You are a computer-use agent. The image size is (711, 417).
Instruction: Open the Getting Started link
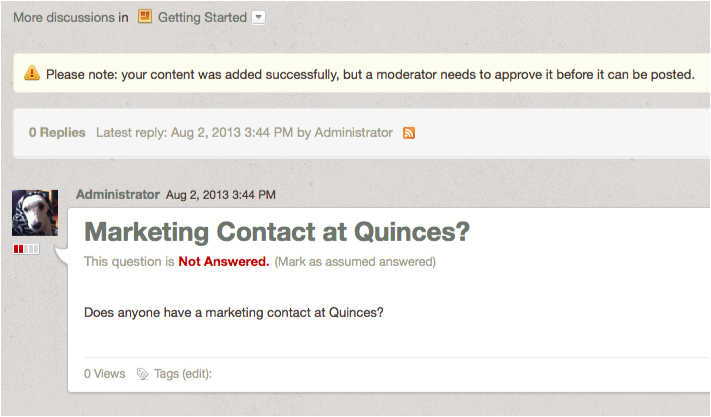(202, 17)
